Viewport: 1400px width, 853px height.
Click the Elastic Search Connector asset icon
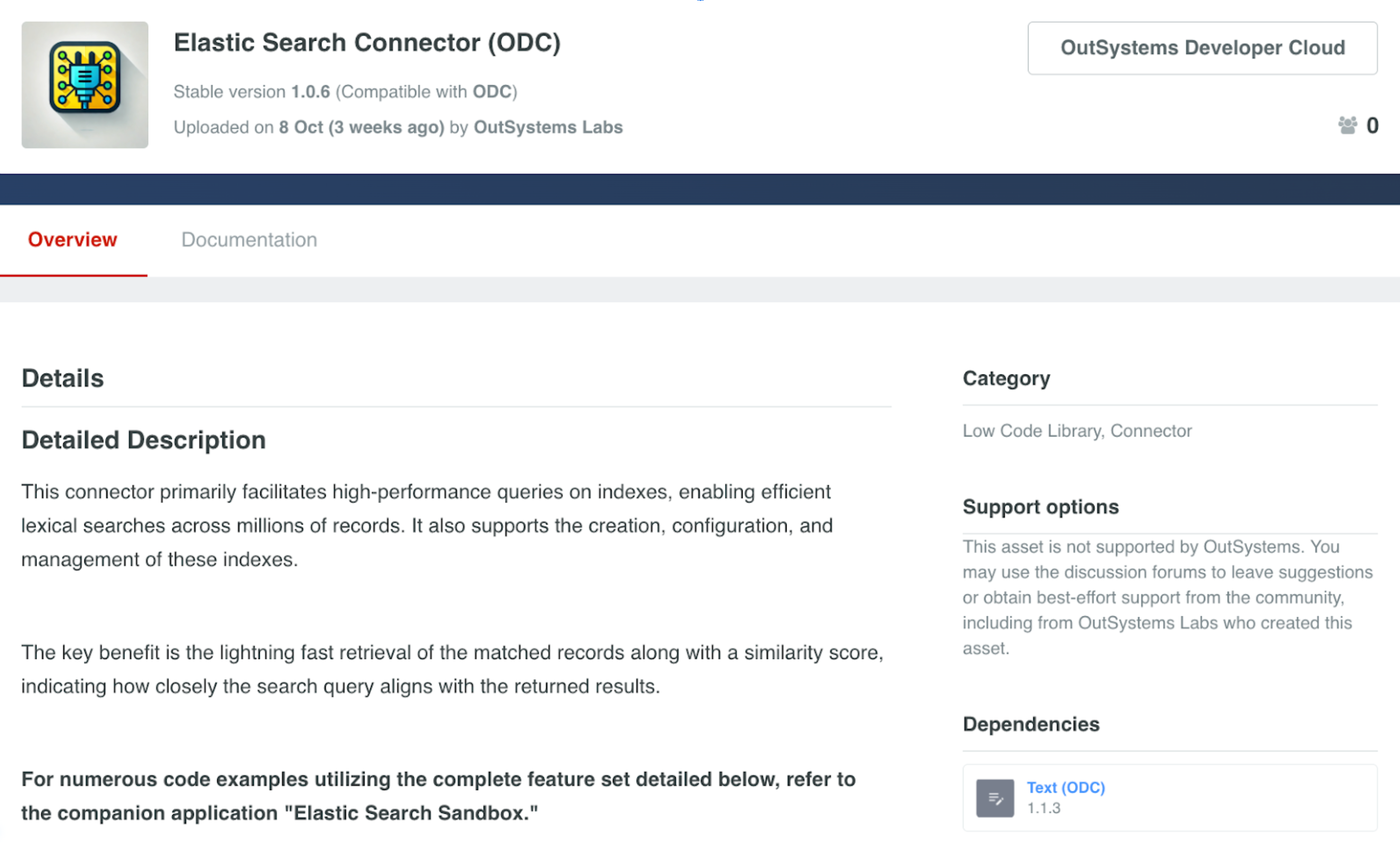[x=85, y=85]
